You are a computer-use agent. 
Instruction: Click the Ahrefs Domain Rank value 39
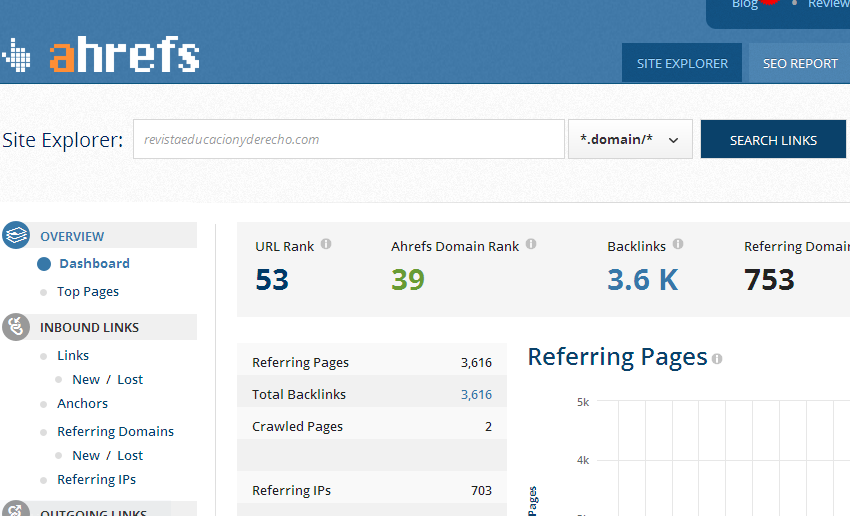[x=408, y=280]
